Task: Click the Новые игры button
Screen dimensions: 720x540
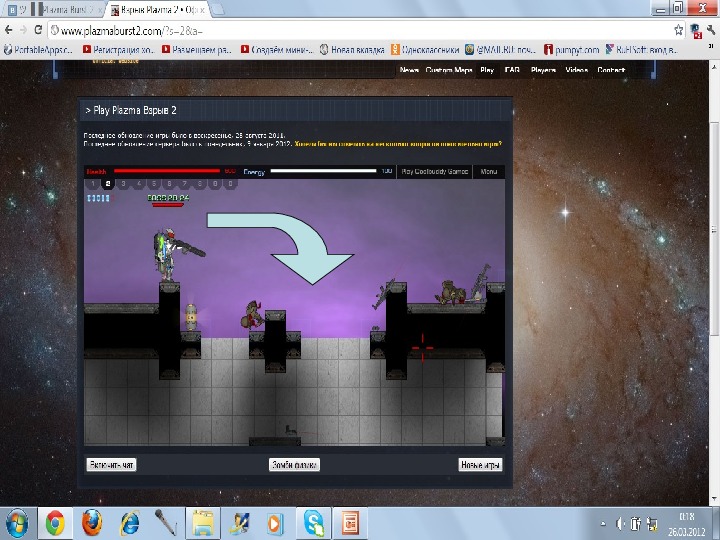Action: (x=480, y=465)
